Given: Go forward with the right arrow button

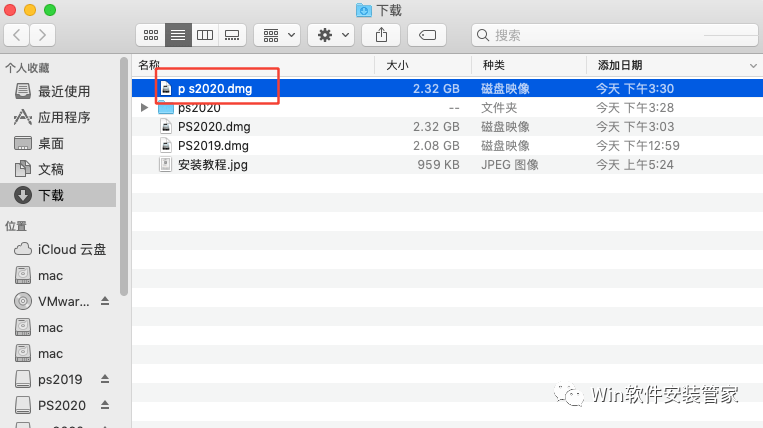Looking at the screenshot, I should coord(42,35).
